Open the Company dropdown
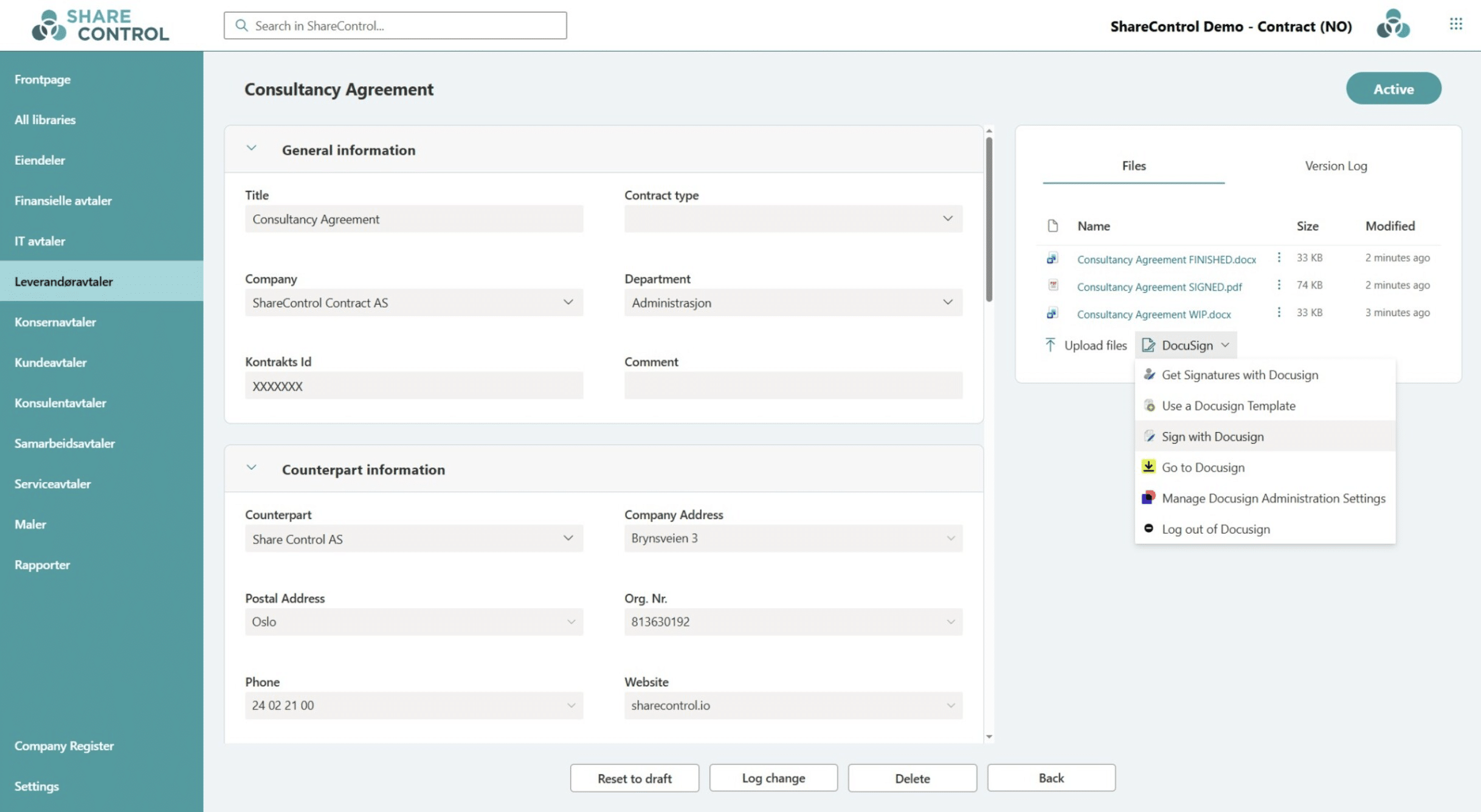1481x812 pixels. click(x=413, y=302)
